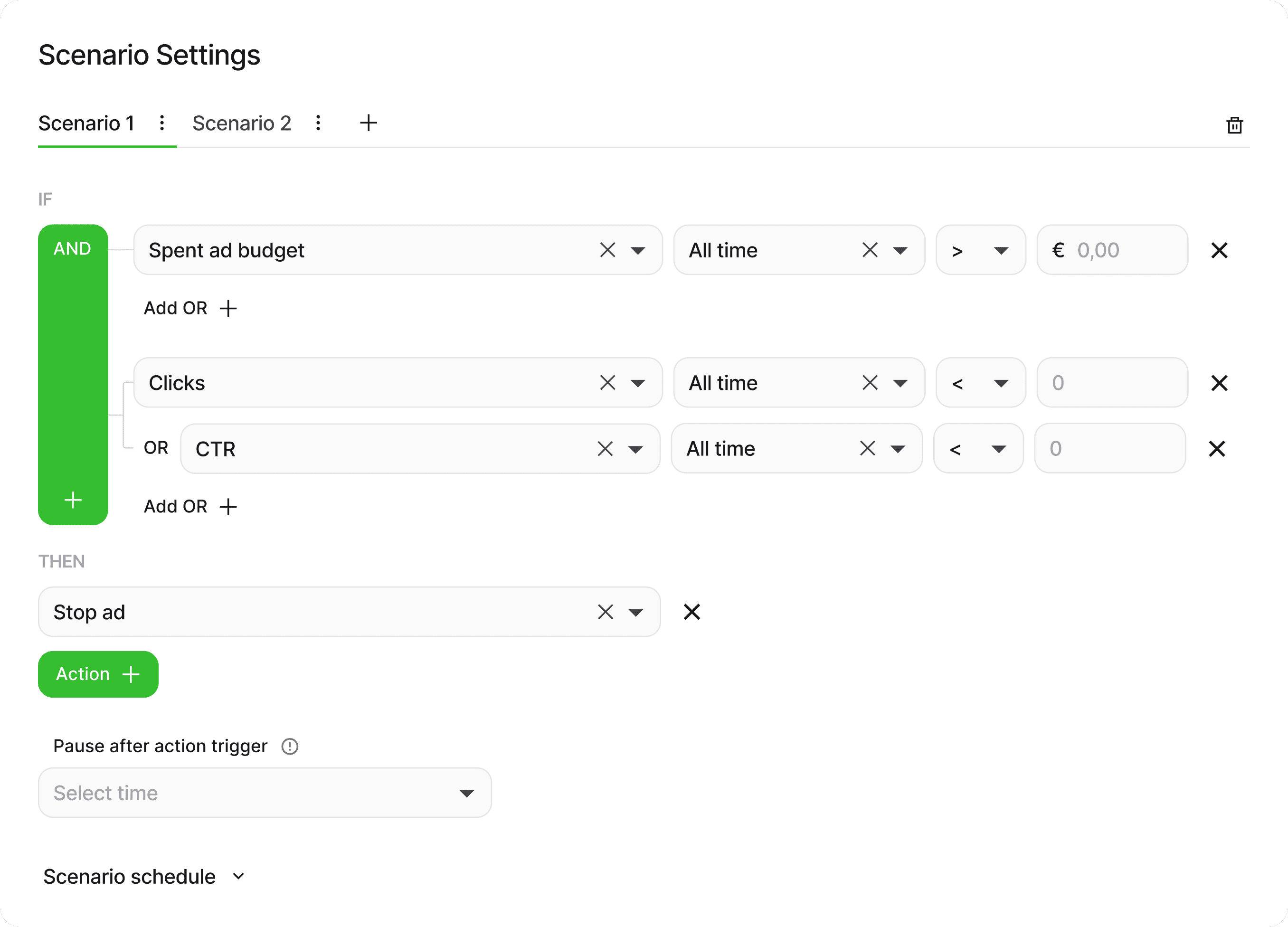
Task: Click the AND label in green bar
Action: [x=72, y=248]
